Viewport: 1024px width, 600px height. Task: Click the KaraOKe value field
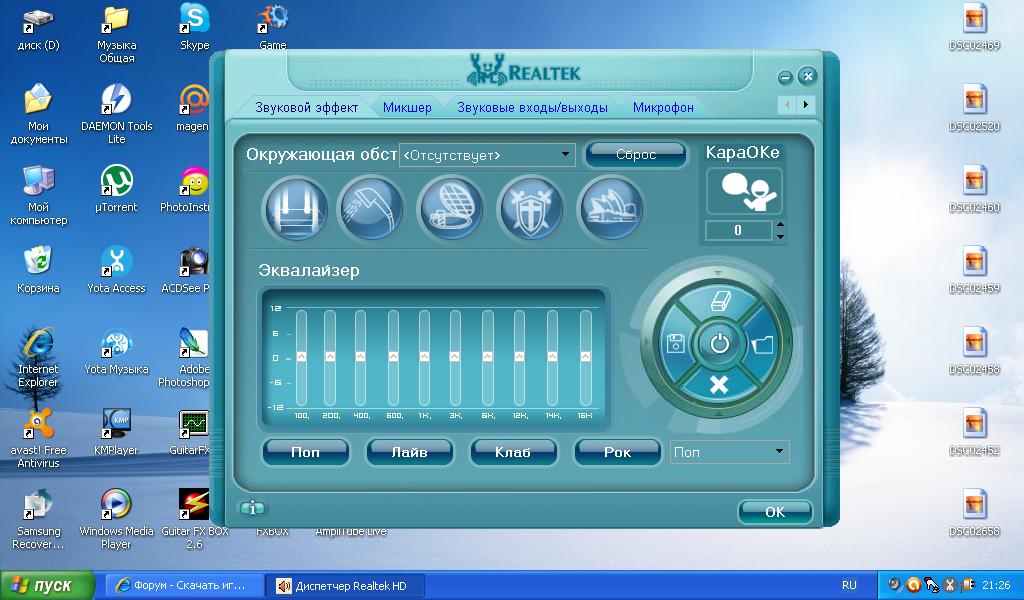[739, 230]
